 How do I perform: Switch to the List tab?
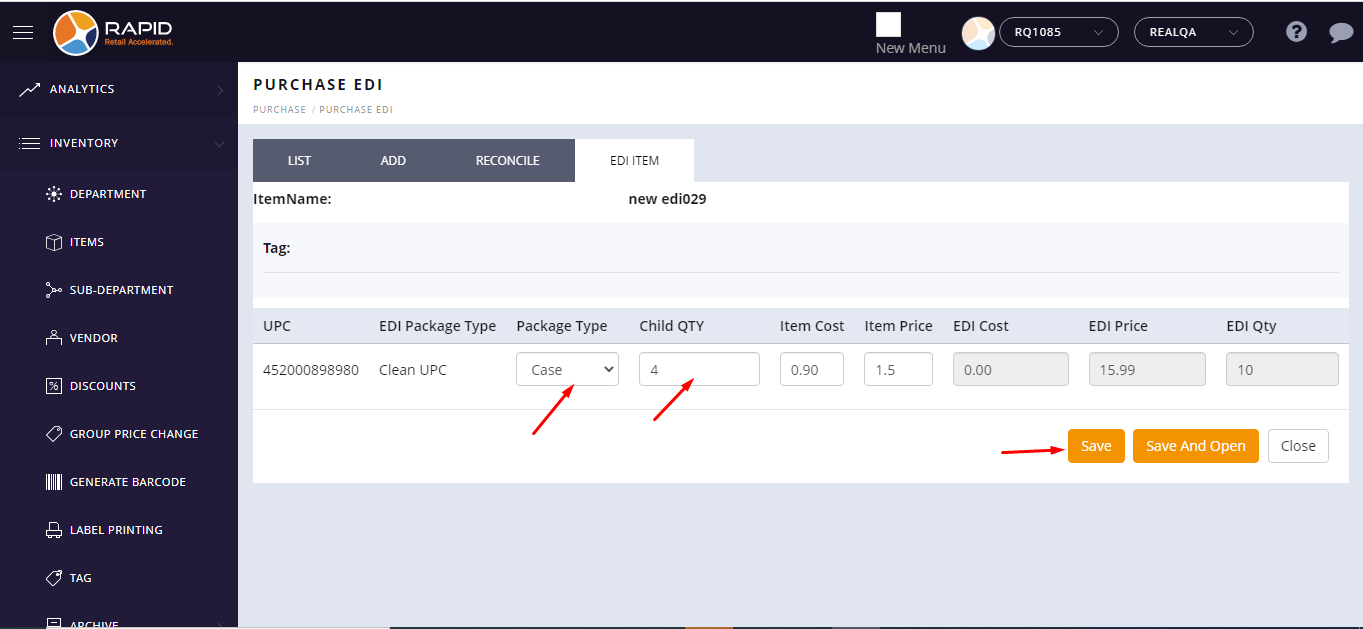tap(299, 161)
